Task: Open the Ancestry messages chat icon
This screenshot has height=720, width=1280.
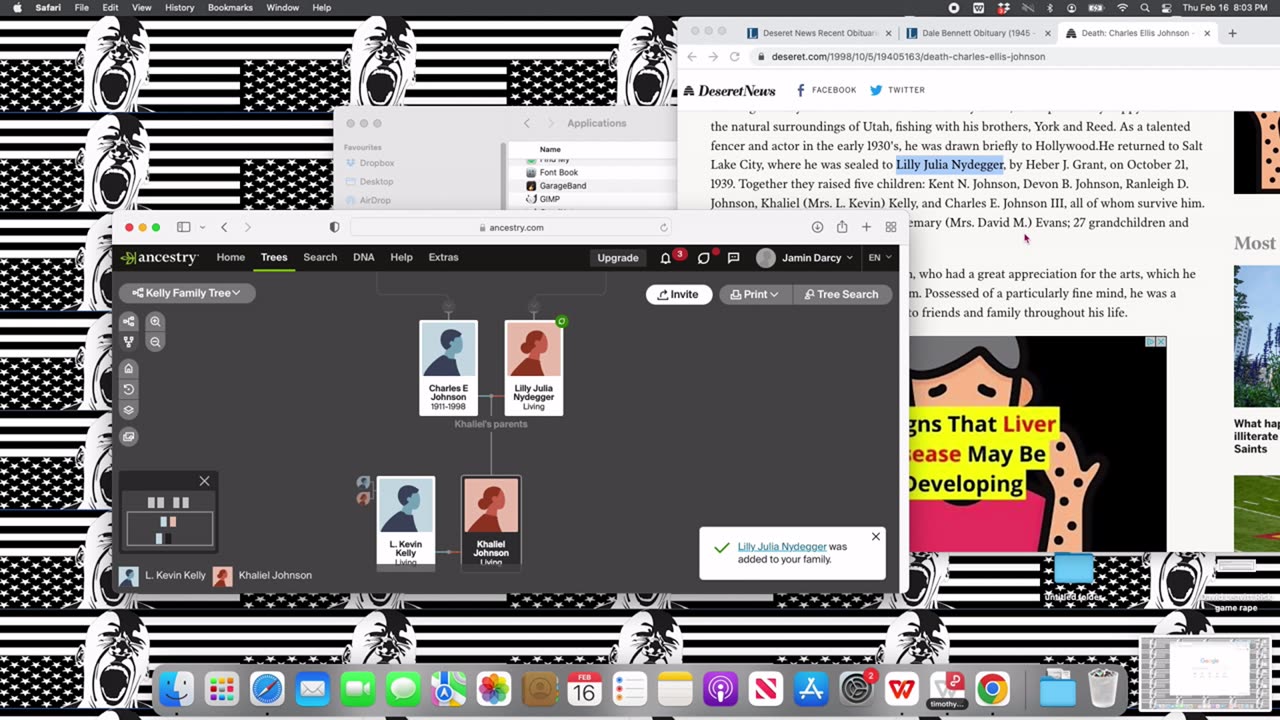Action: pos(733,258)
